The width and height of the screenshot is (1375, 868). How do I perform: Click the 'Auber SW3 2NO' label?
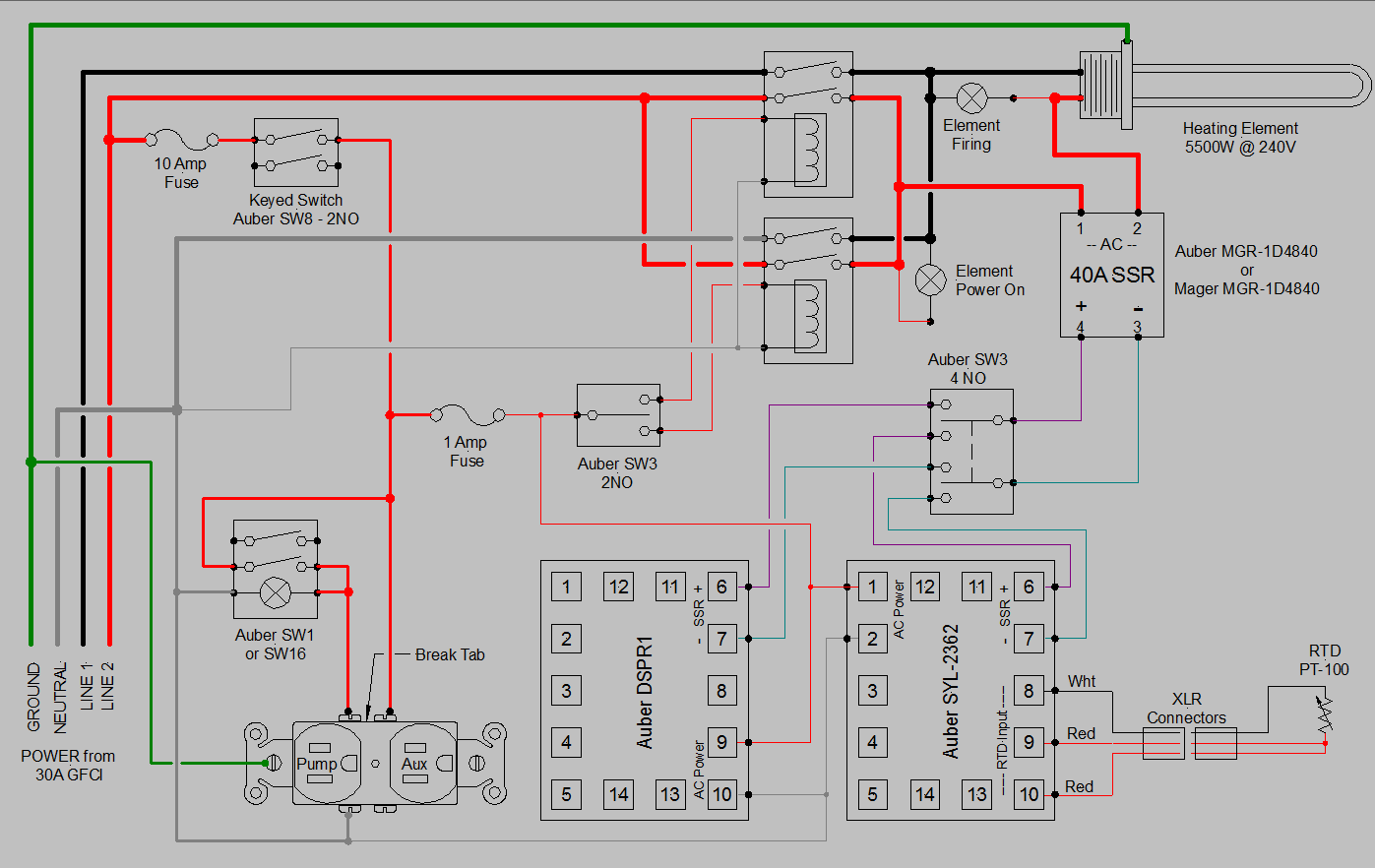coord(617,473)
